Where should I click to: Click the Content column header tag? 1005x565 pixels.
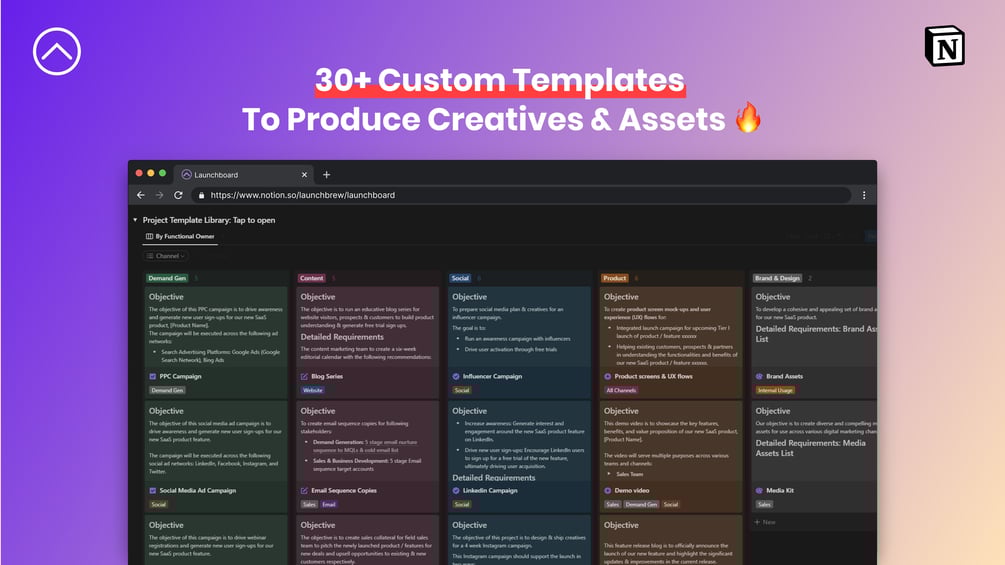pos(311,278)
